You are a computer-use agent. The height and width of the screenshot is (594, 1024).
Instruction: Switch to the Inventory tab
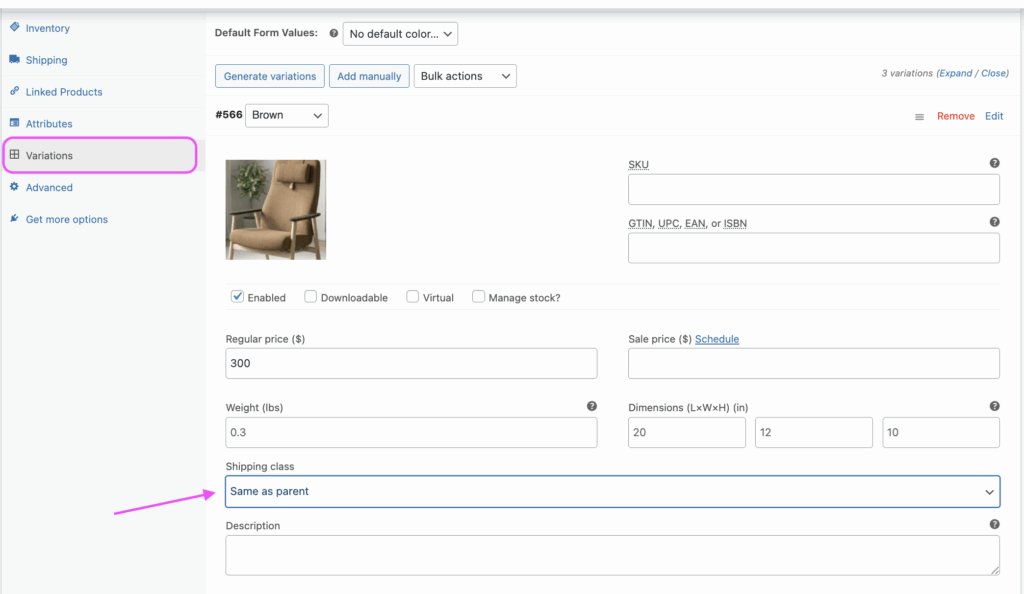[47, 28]
